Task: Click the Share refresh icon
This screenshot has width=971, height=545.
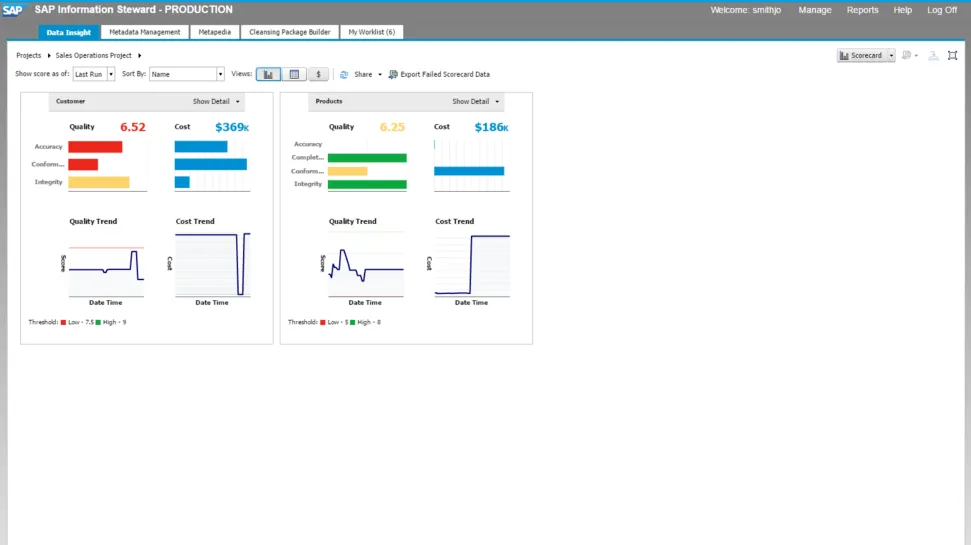Action: click(x=344, y=74)
